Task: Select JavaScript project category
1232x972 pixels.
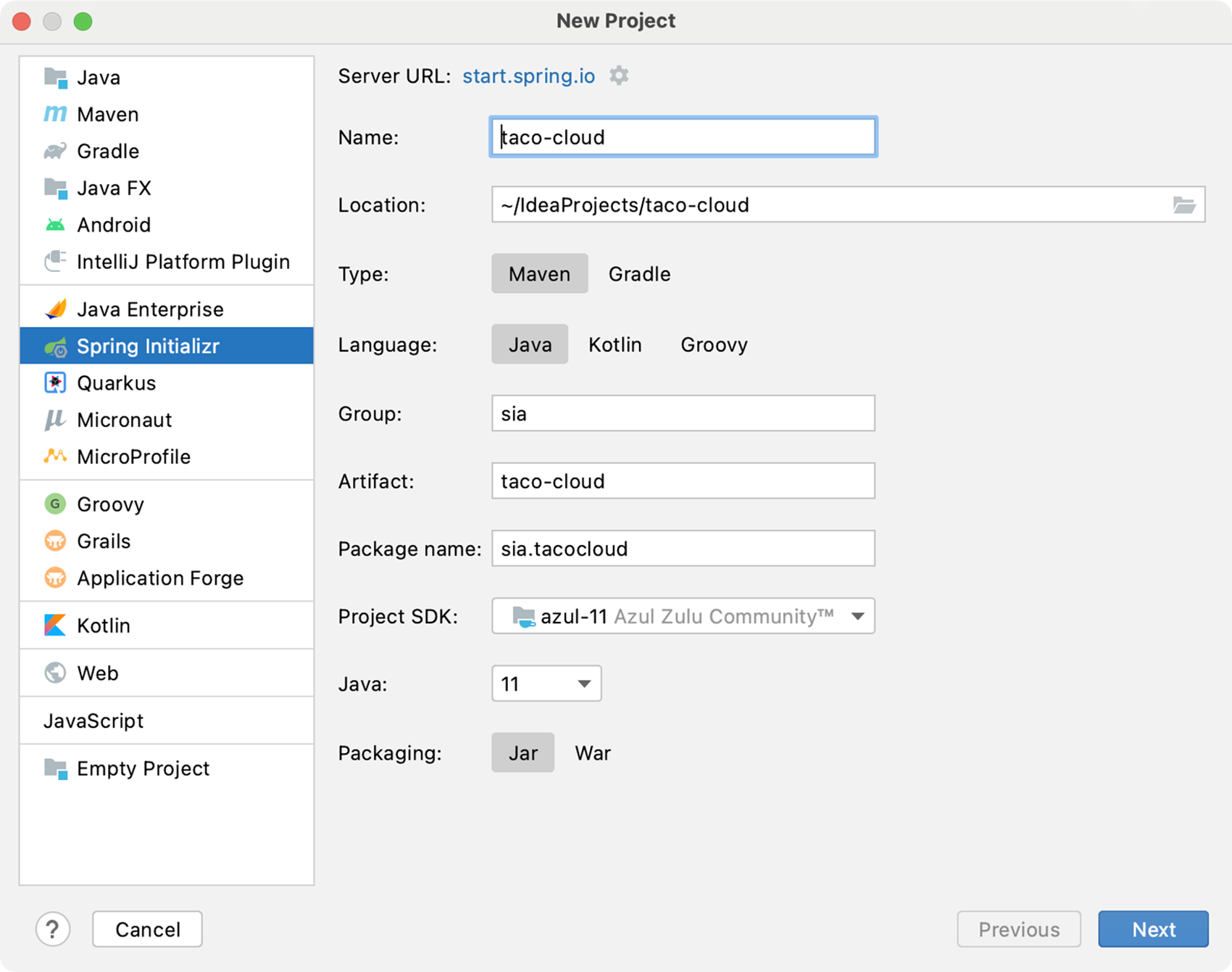Action: coord(167,721)
